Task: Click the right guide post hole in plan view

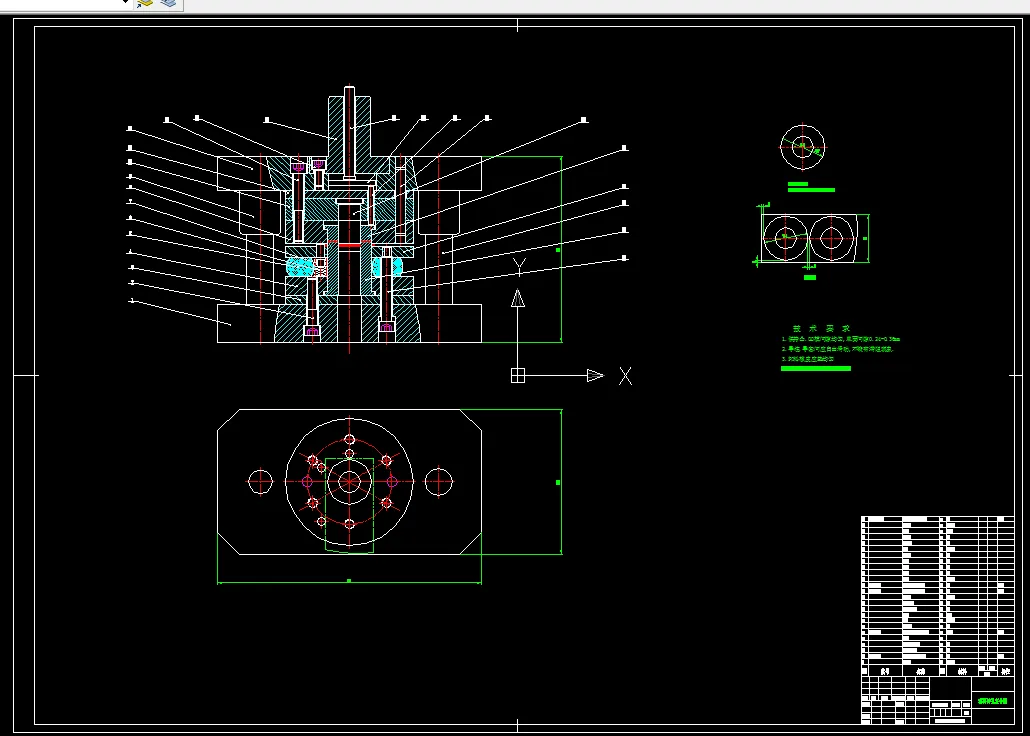Action: (438, 482)
